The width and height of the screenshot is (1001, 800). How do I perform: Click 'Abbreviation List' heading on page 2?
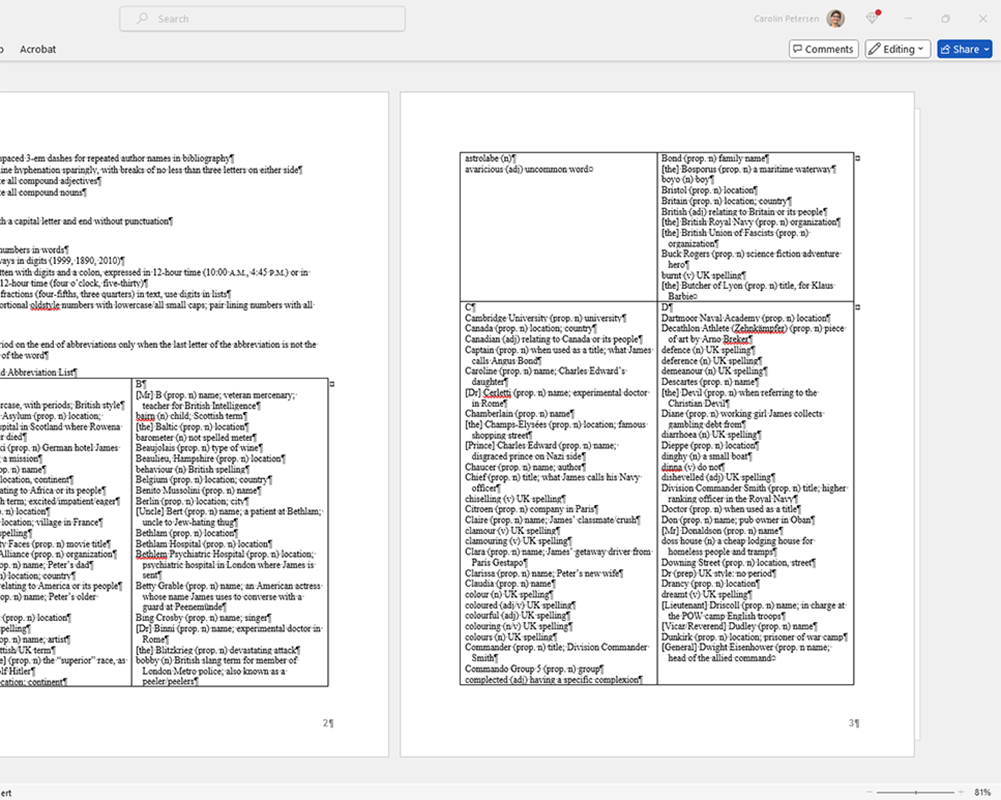pyautogui.click(x=42, y=372)
